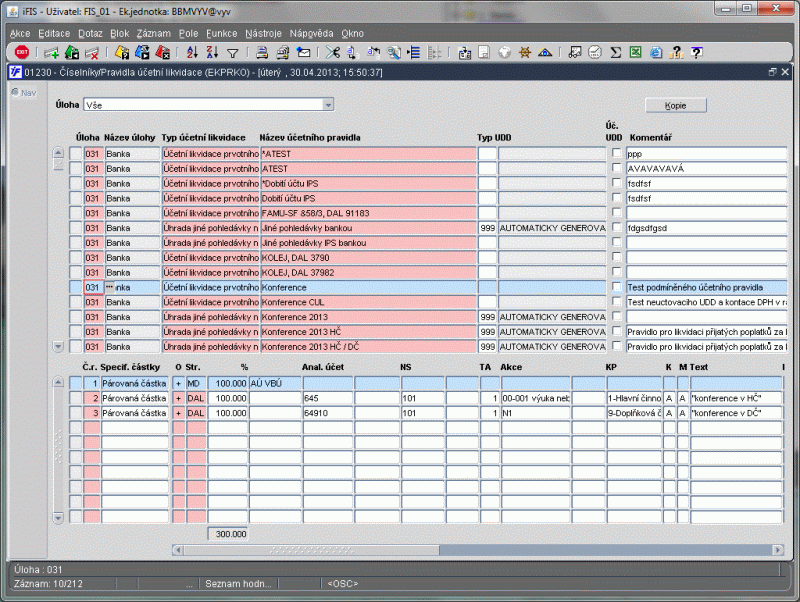This screenshot has width=800, height=602.
Task: Click the Kopie button
Action: pos(676,105)
